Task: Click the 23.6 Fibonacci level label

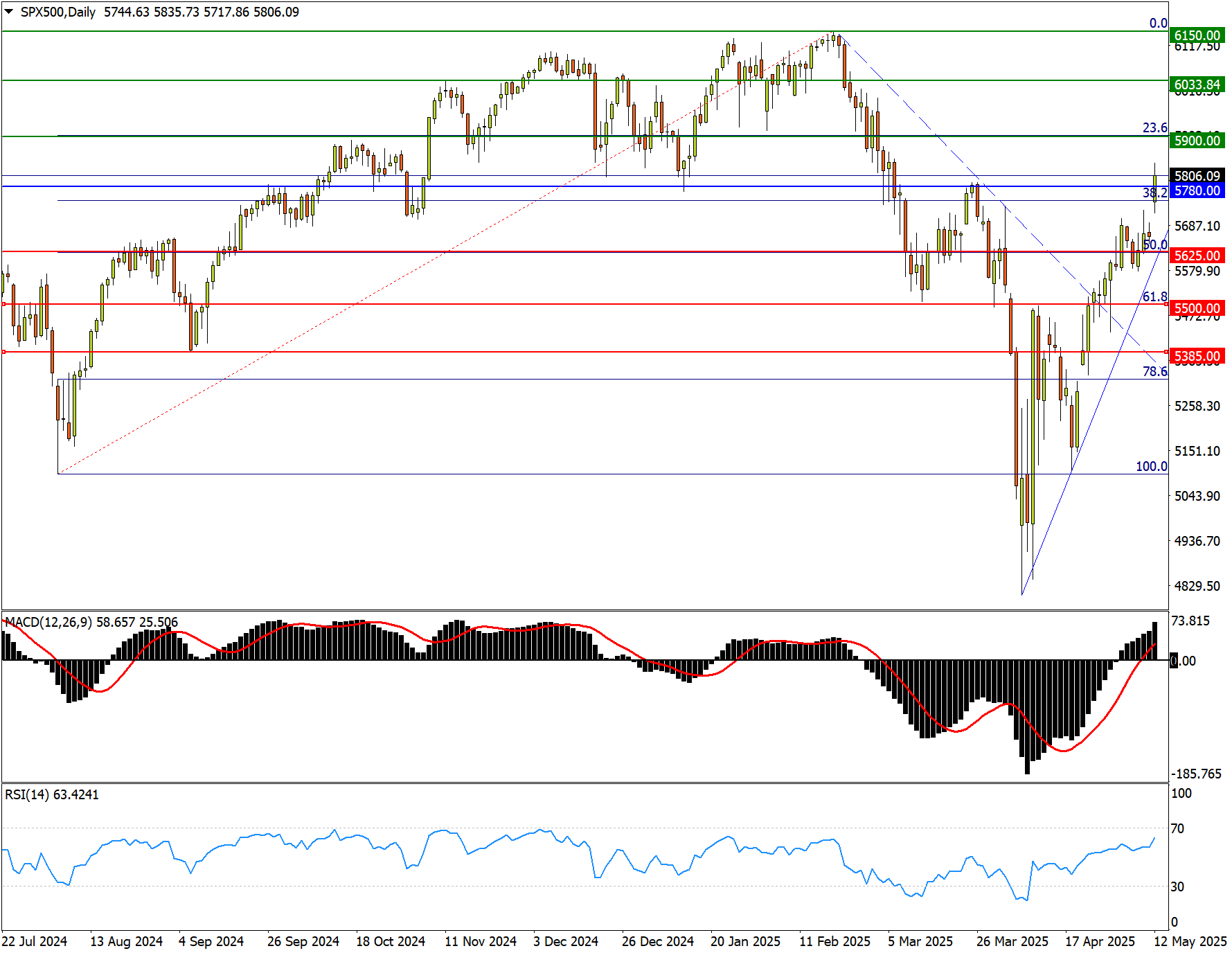Action: 1154,127
